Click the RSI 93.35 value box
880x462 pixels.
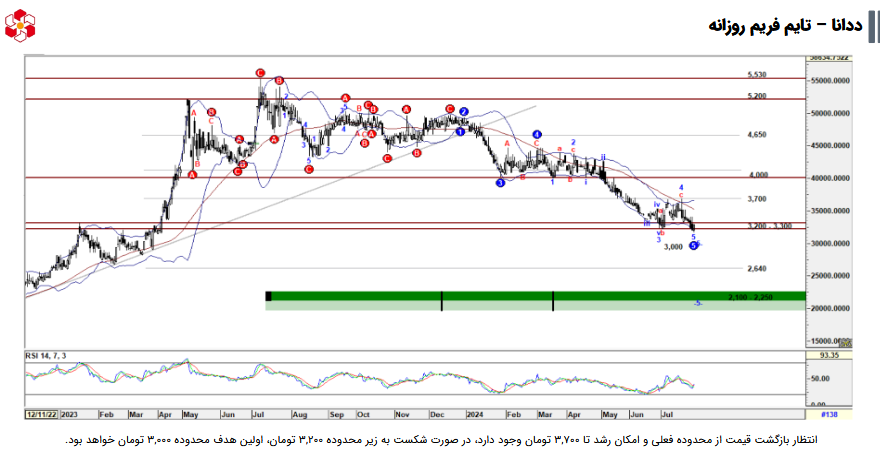(829, 355)
